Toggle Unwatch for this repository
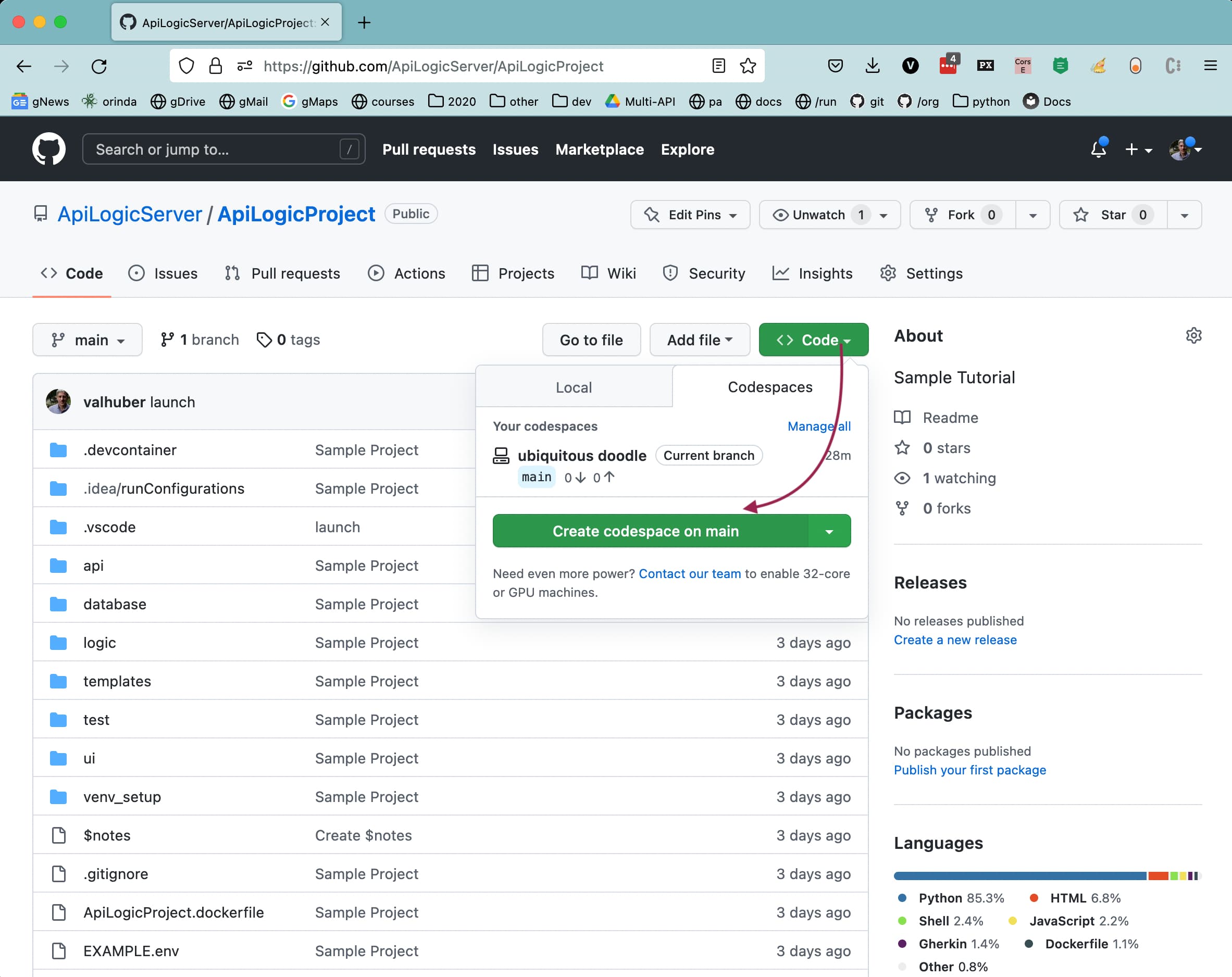The width and height of the screenshot is (1232, 977). coord(817,215)
